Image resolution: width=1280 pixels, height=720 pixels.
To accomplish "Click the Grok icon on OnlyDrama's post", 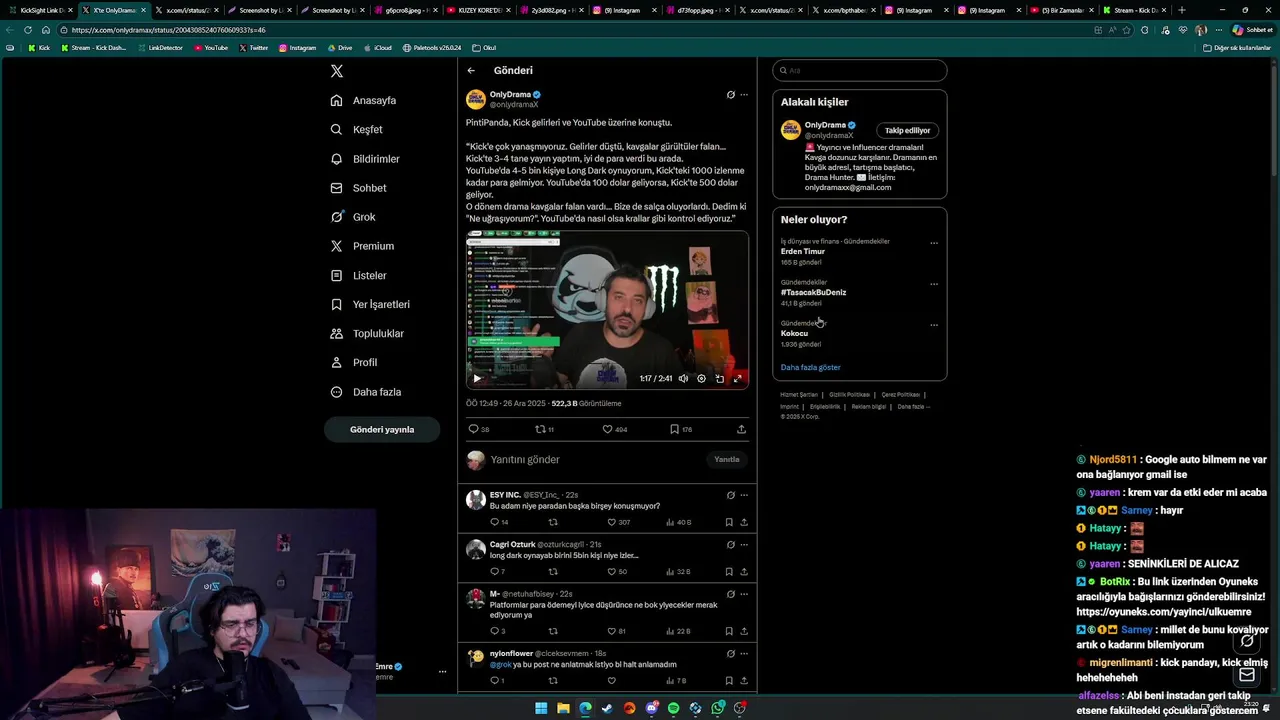I will (730, 95).
